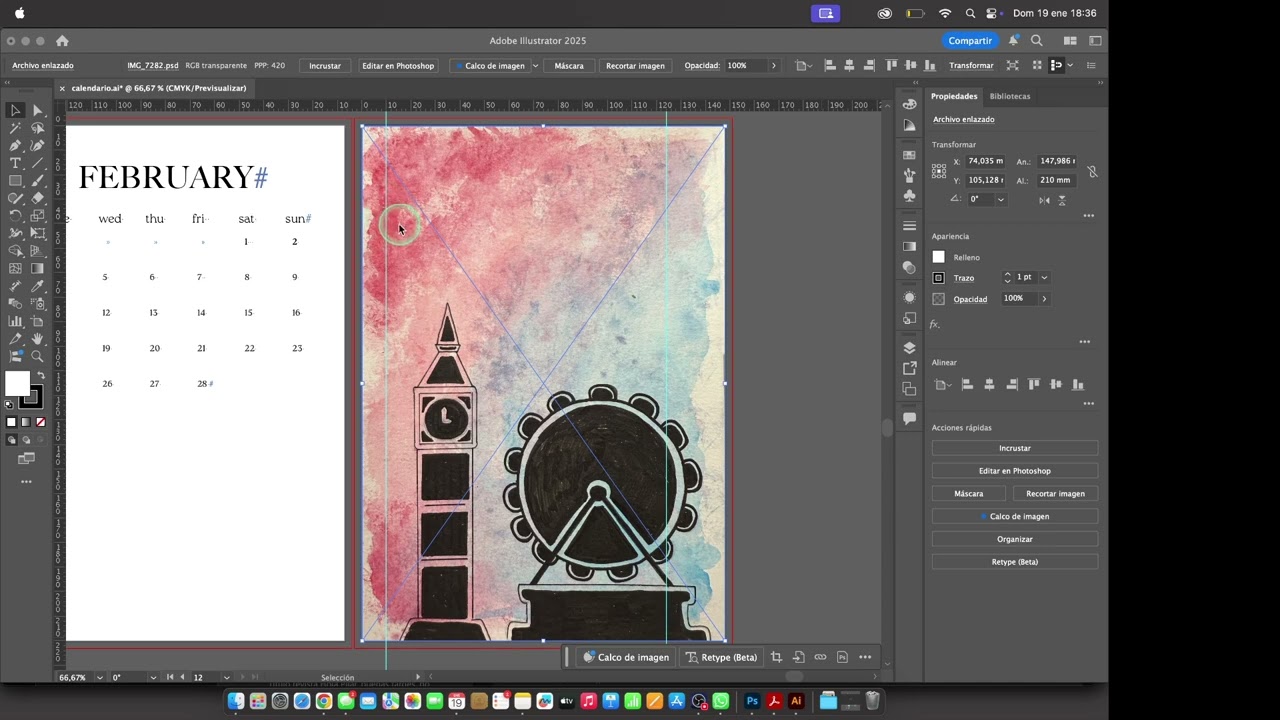Expand the Opacidad arrow in top control bar
1280x720 pixels.
(773, 66)
